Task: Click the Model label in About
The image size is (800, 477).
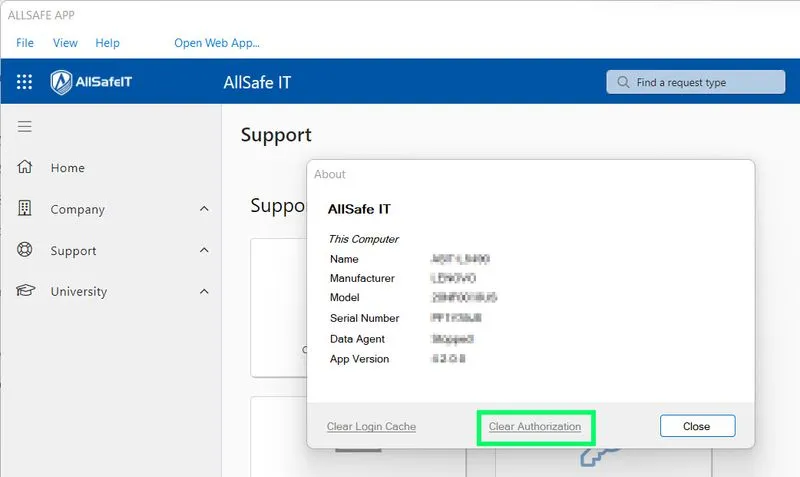Action: pyautogui.click(x=344, y=297)
